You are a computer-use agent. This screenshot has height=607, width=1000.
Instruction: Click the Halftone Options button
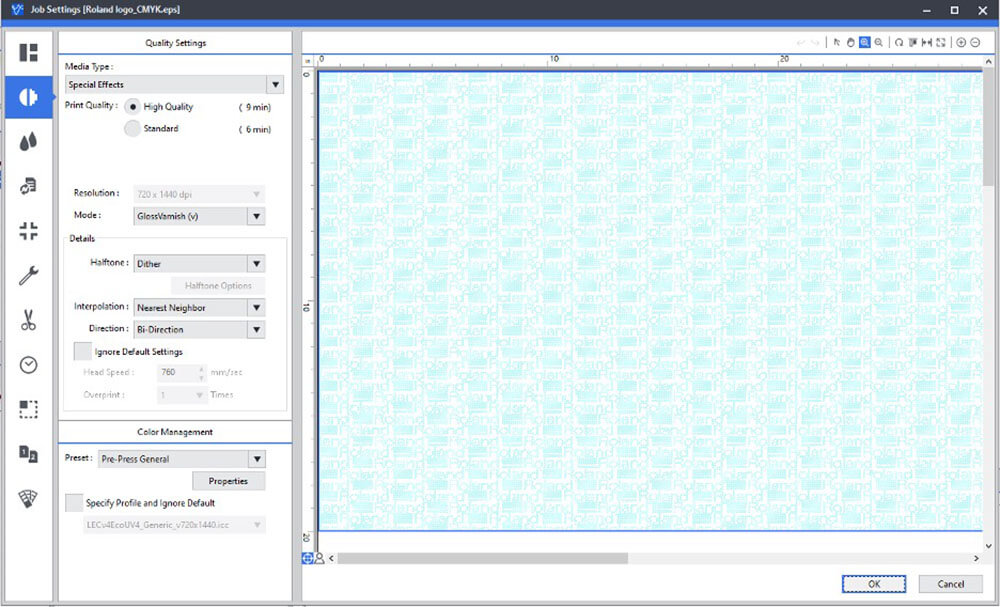click(x=218, y=286)
